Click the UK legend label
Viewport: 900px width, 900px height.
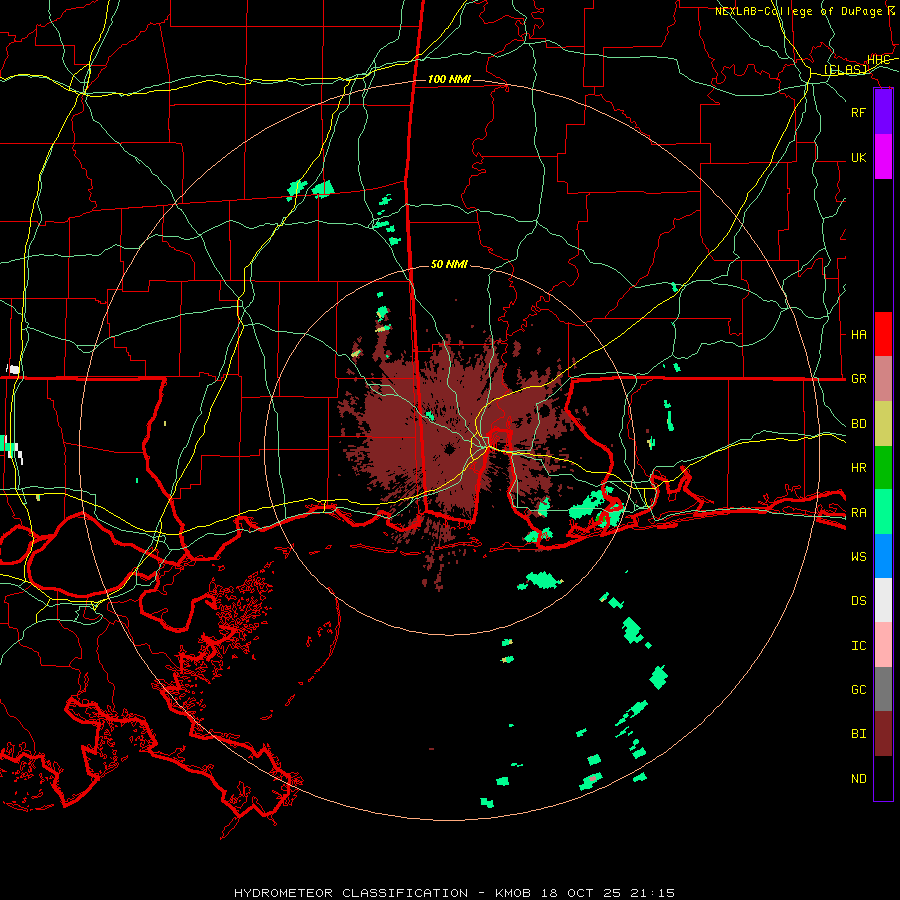[x=858, y=157]
